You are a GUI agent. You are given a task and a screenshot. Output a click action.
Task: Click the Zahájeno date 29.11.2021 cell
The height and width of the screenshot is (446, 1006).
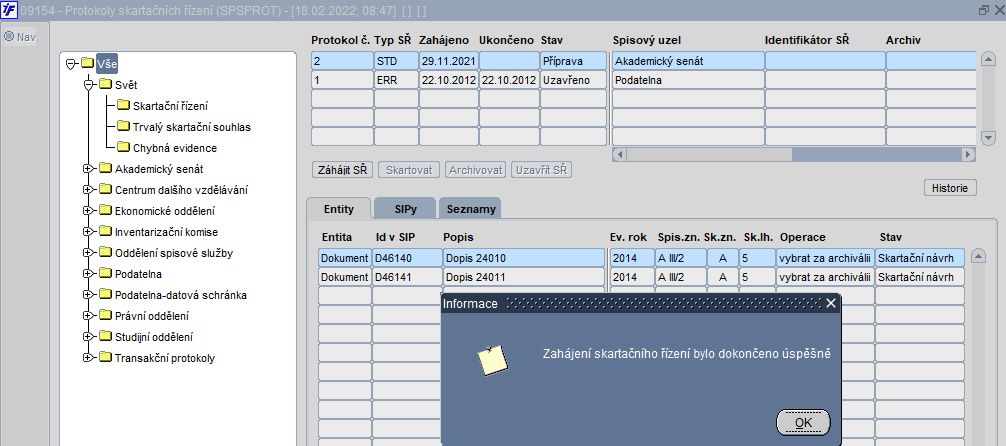[448, 61]
